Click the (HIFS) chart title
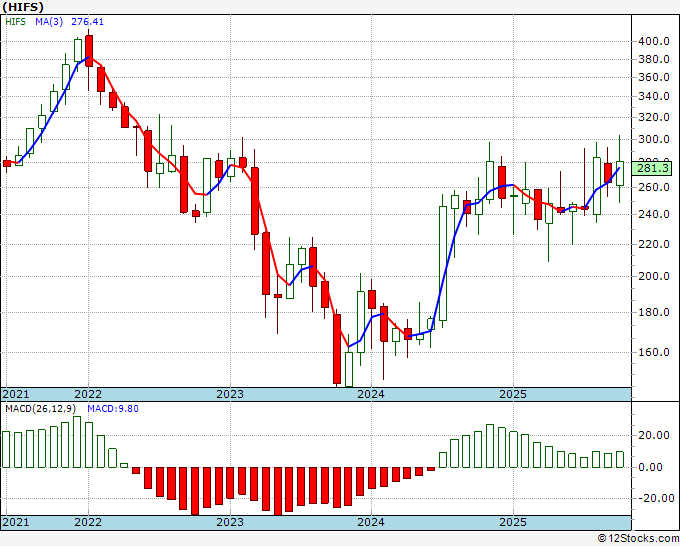The image size is (680, 546). [x=23, y=7]
